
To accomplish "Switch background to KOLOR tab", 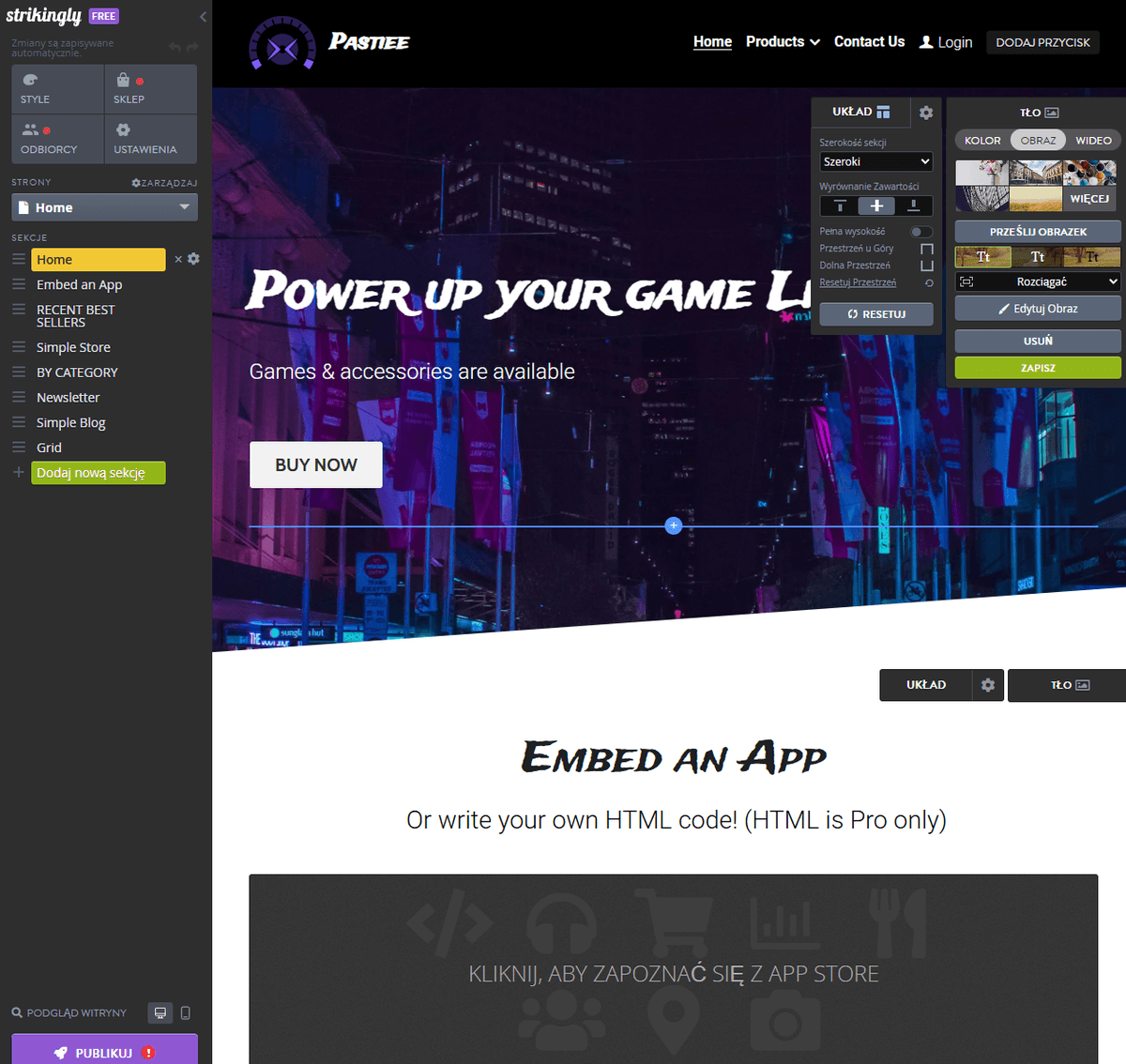I will click(982, 141).
